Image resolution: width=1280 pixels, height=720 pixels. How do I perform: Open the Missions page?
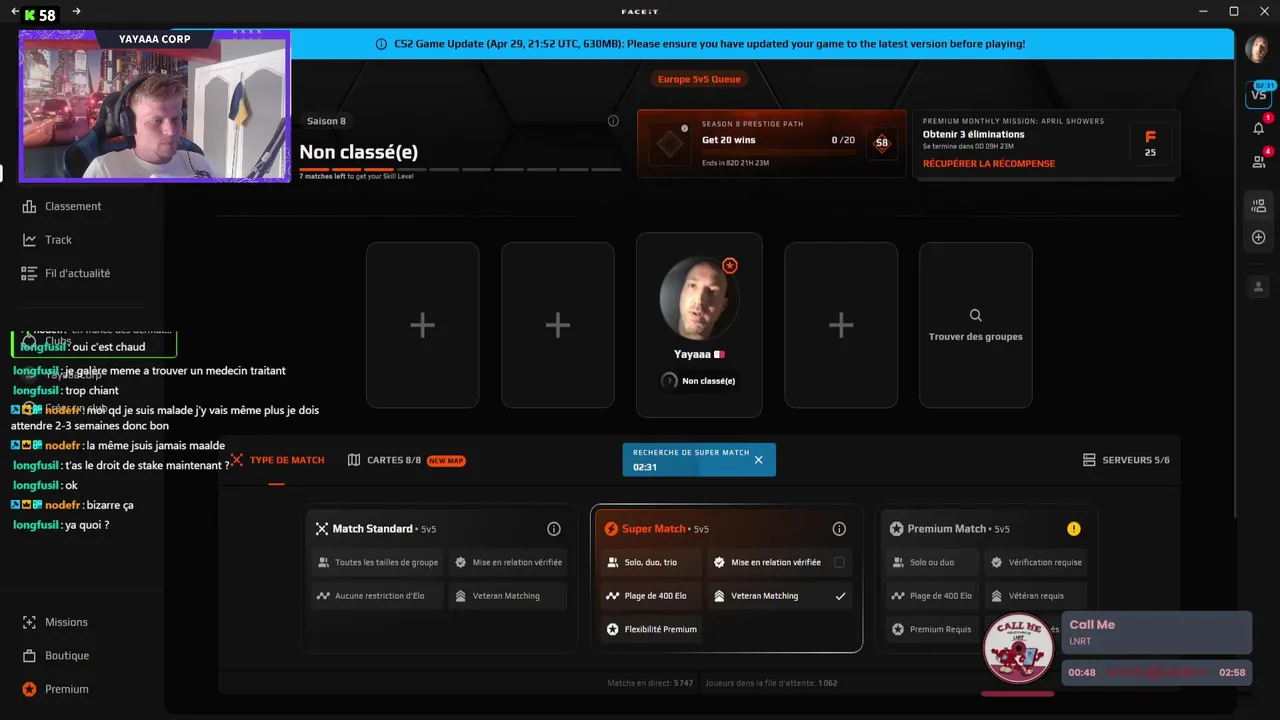point(55,622)
